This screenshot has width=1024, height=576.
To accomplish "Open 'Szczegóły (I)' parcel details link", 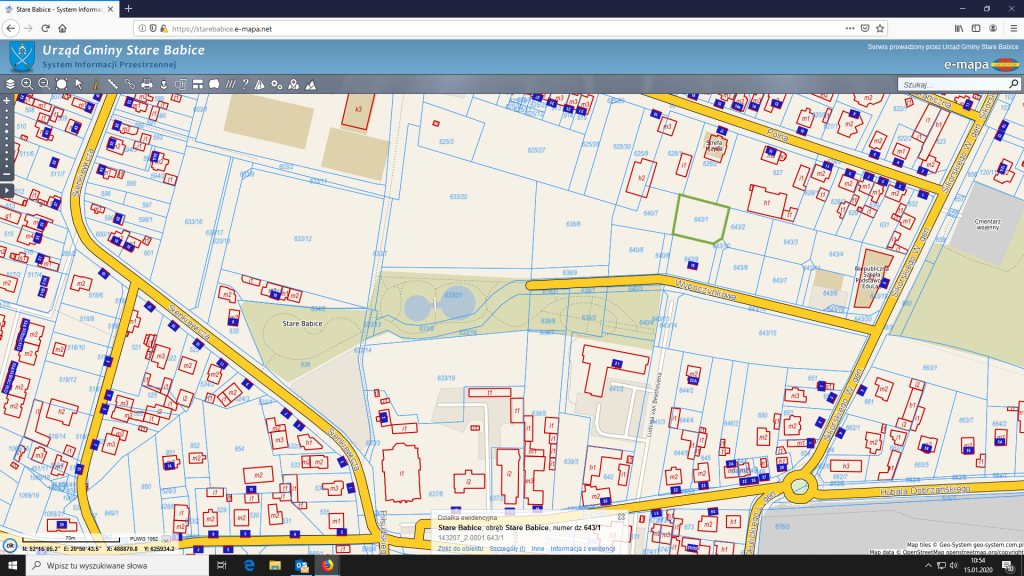I will click(507, 549).
